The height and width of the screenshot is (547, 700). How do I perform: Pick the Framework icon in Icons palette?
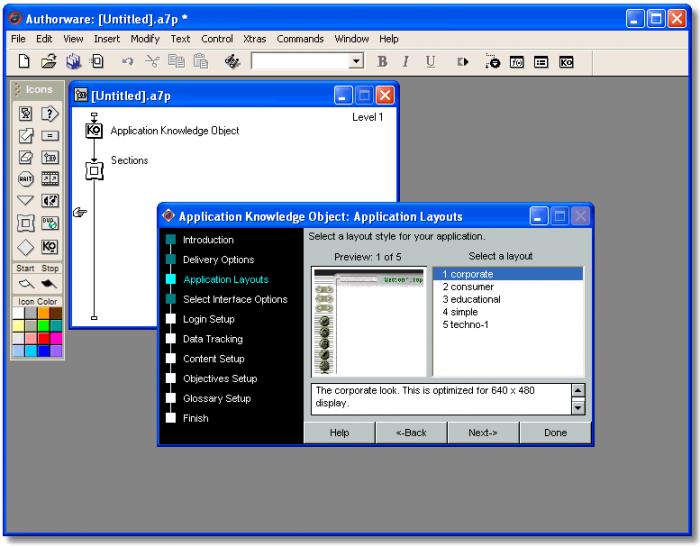pyautogui.click(x=25, y=223)
